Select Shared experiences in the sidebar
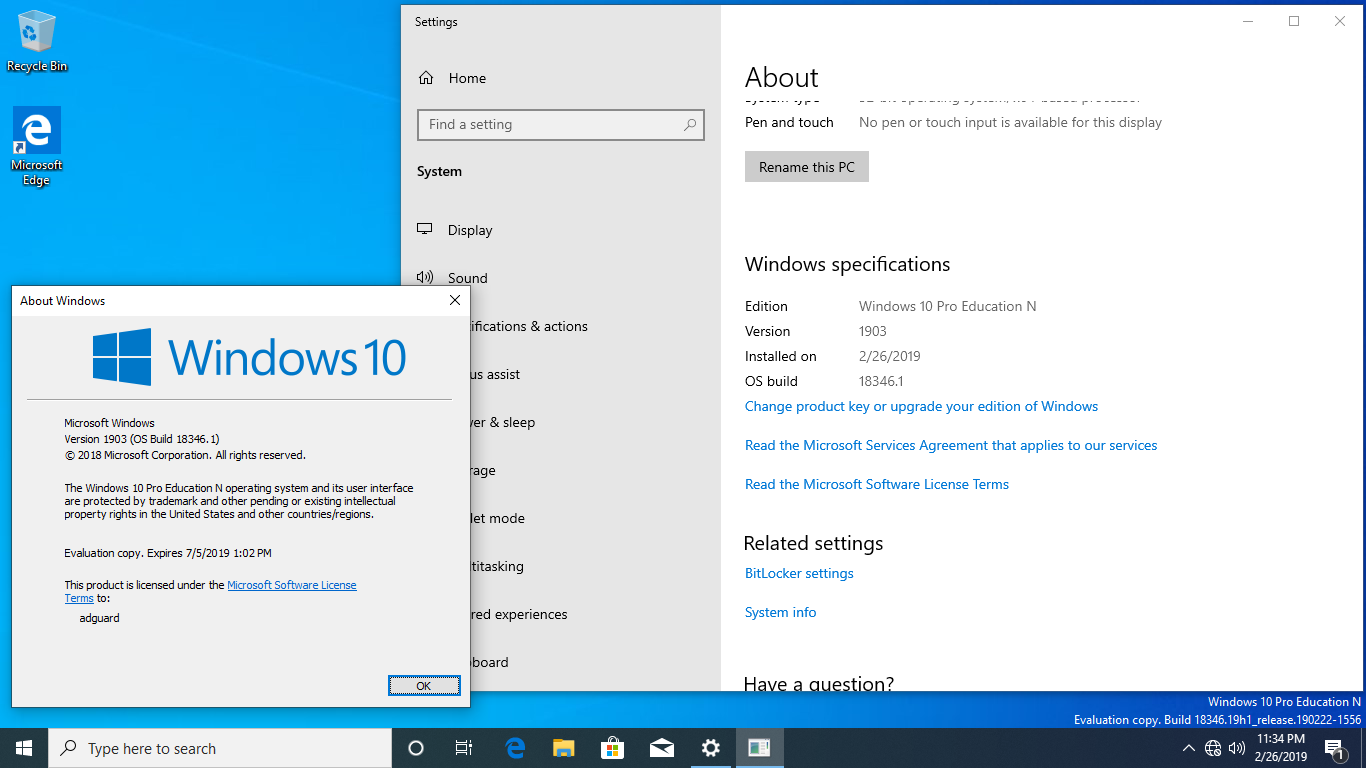This screenshot has height=768, width=1366. point(519,614)
